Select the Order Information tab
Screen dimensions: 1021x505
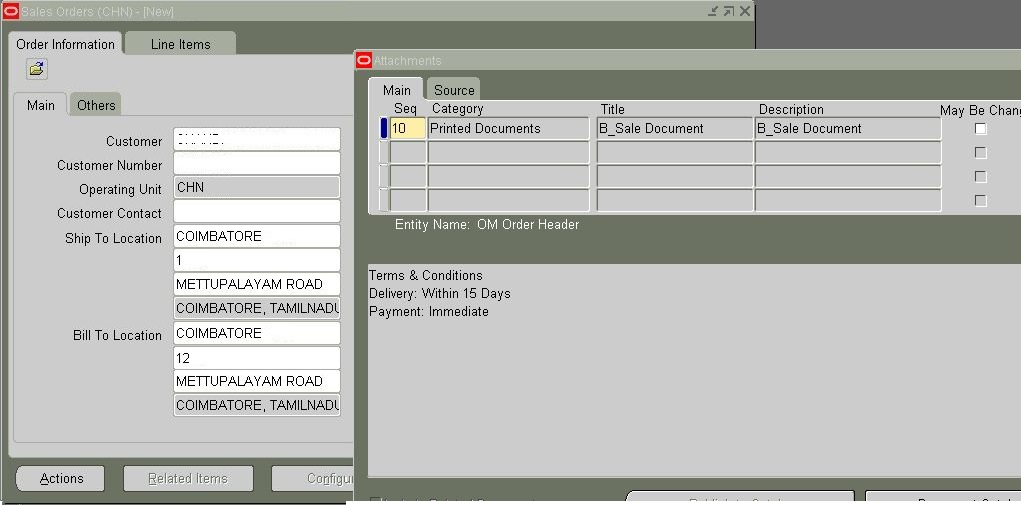[65, 44]
